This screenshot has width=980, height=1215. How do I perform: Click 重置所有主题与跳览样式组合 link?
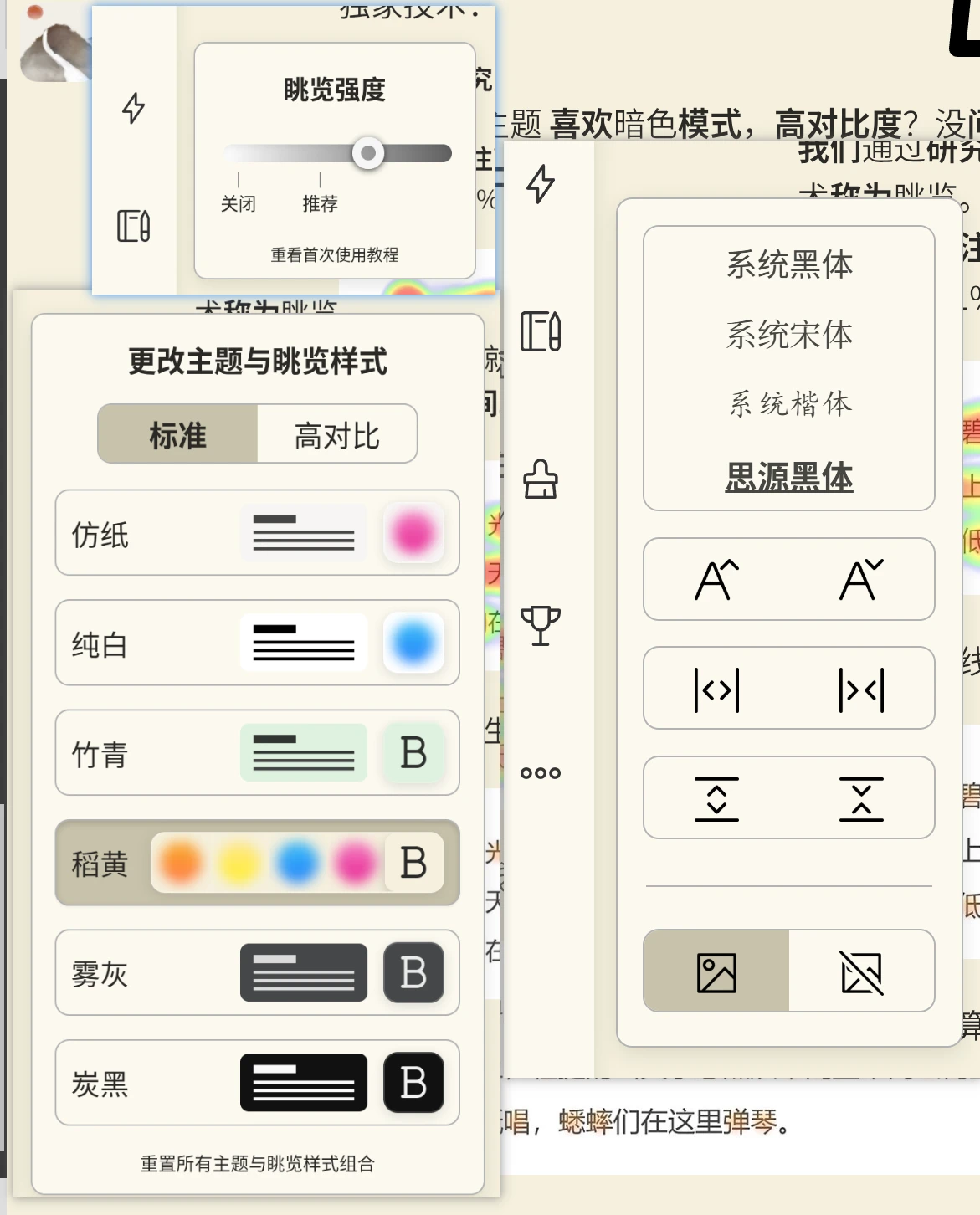(258, 1163)
